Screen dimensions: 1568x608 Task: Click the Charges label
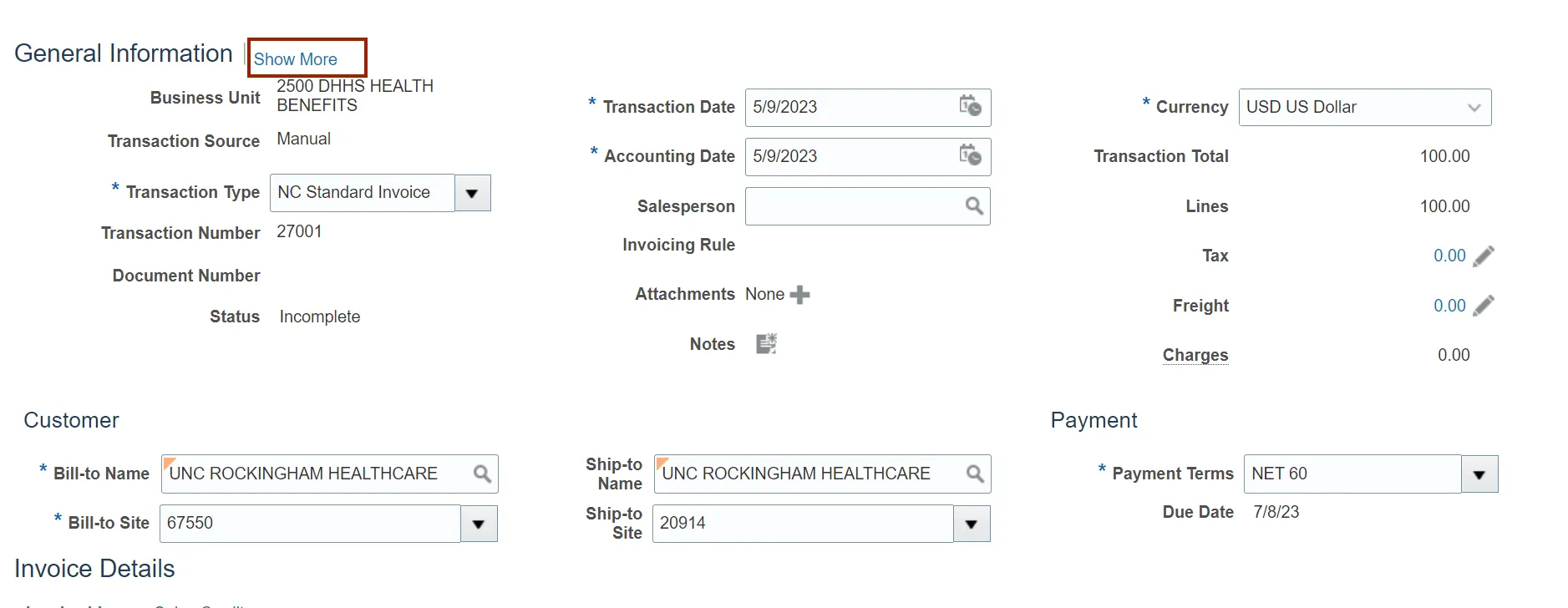1195,355
